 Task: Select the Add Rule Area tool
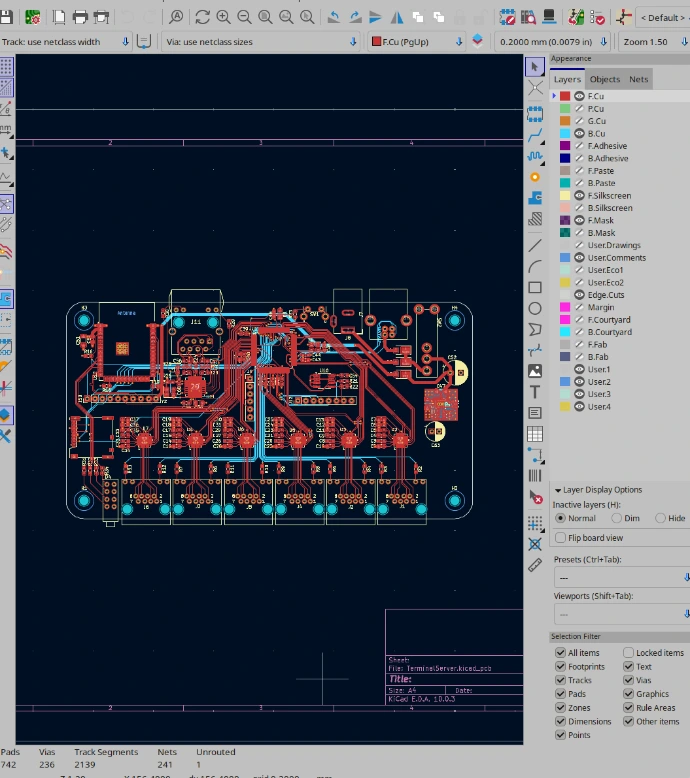(x=535, y=219)
